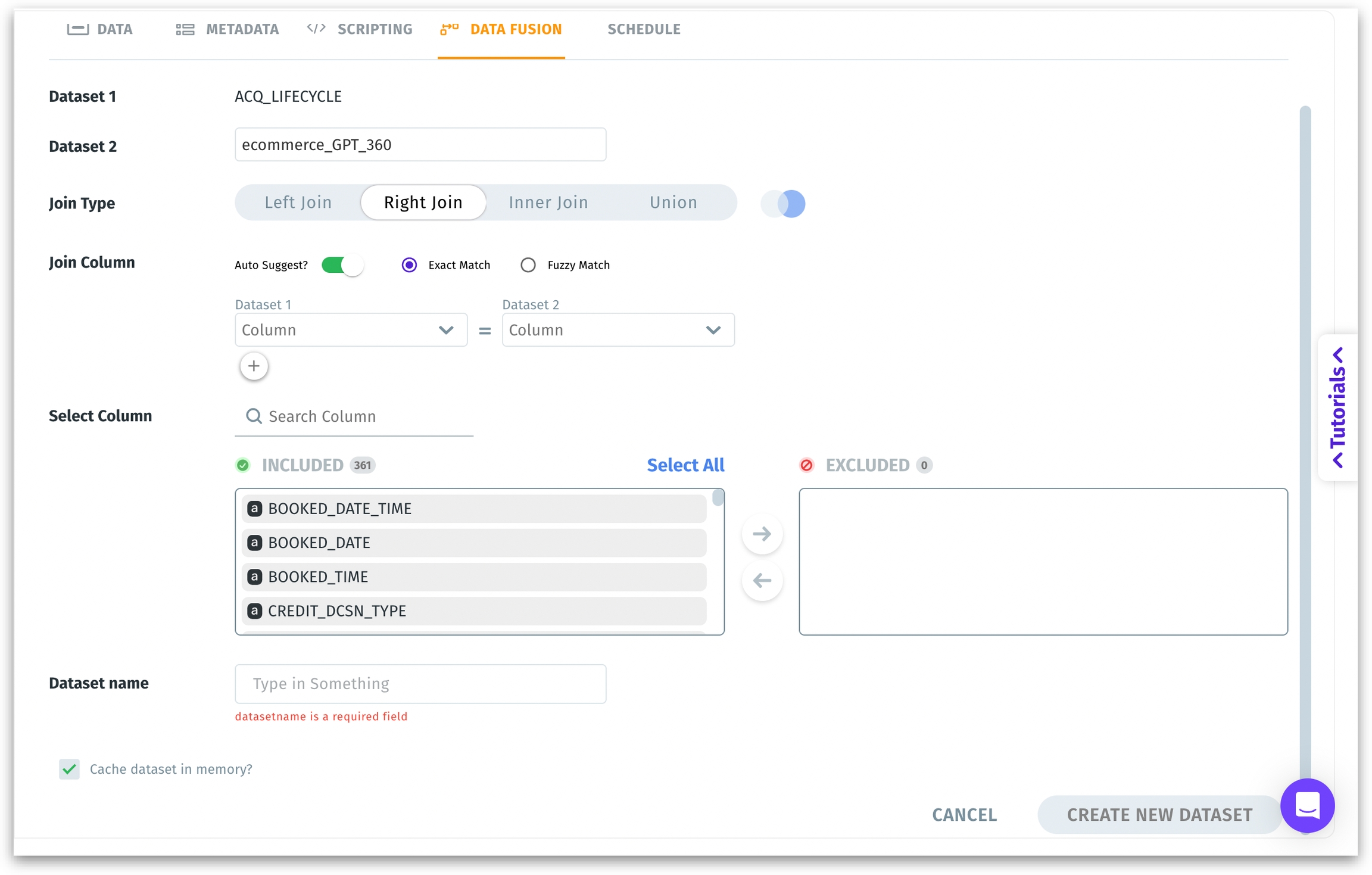Open Dataset 1 Column dropdown
1372x875 pixels.
(x=351, y=330)
